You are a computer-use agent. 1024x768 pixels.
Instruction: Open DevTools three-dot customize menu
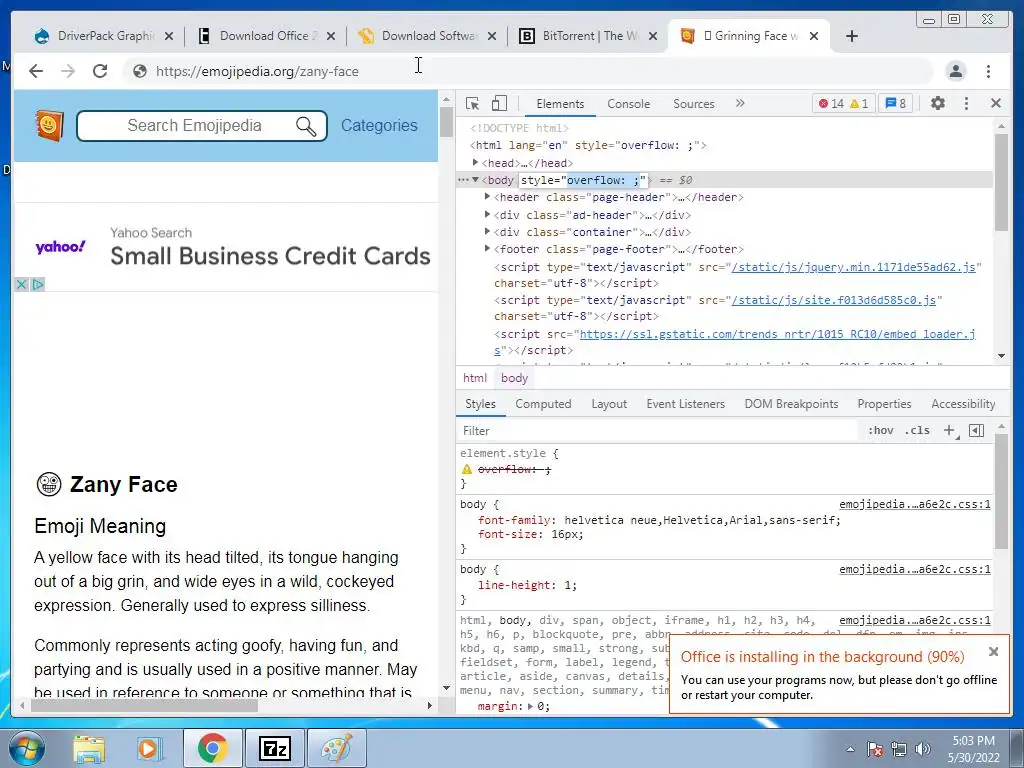967,103
